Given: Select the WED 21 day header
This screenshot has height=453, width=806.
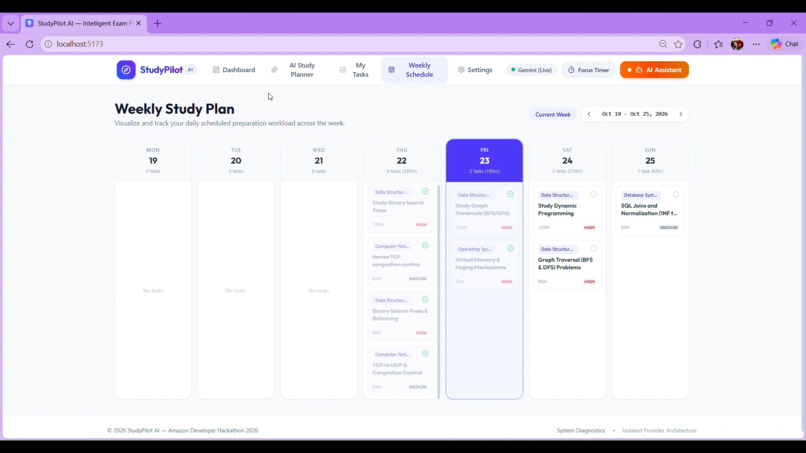Looking at the screenshot, I should (319, 160).
